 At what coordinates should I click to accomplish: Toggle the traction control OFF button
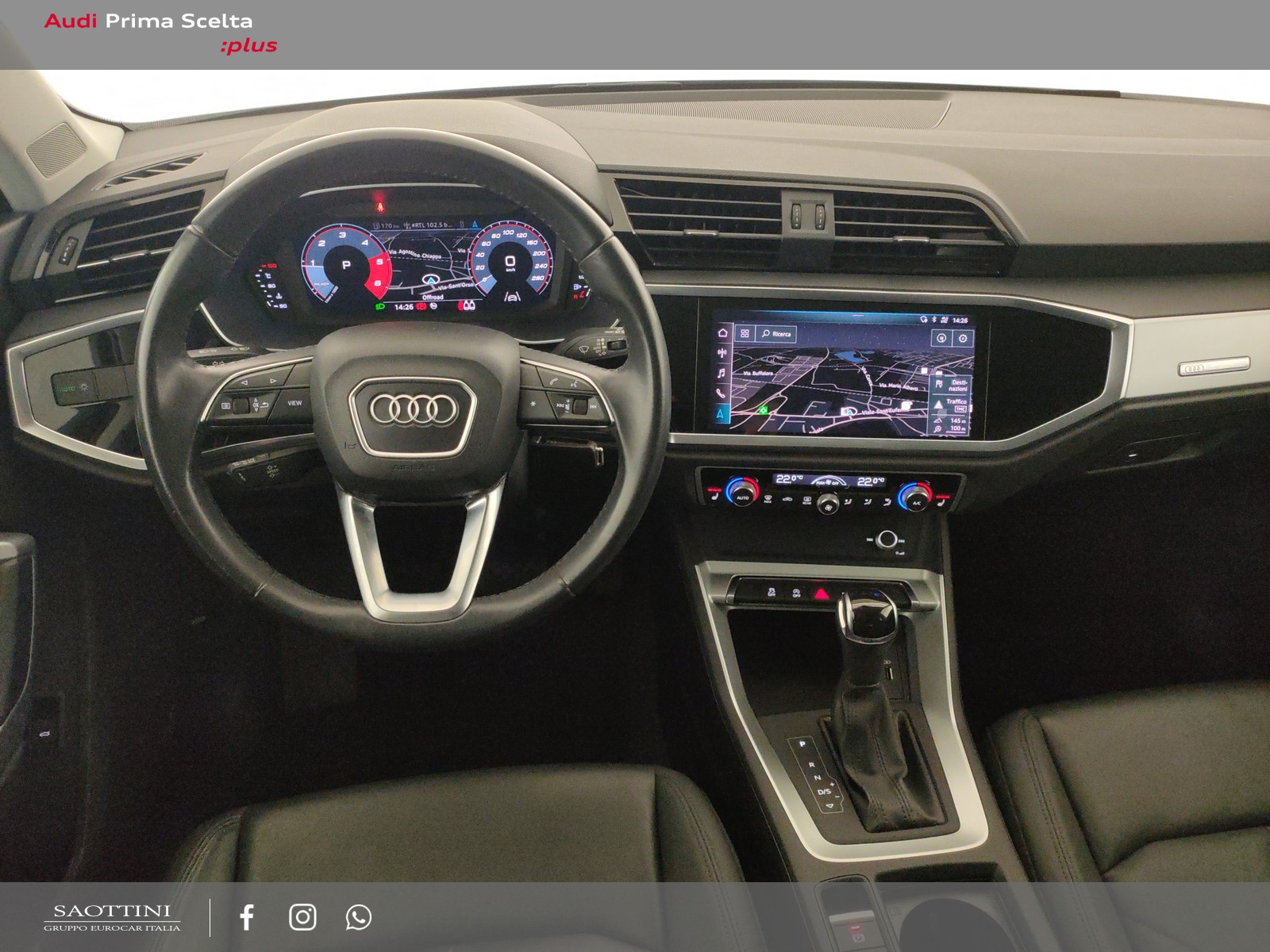(x=772, y=593)
